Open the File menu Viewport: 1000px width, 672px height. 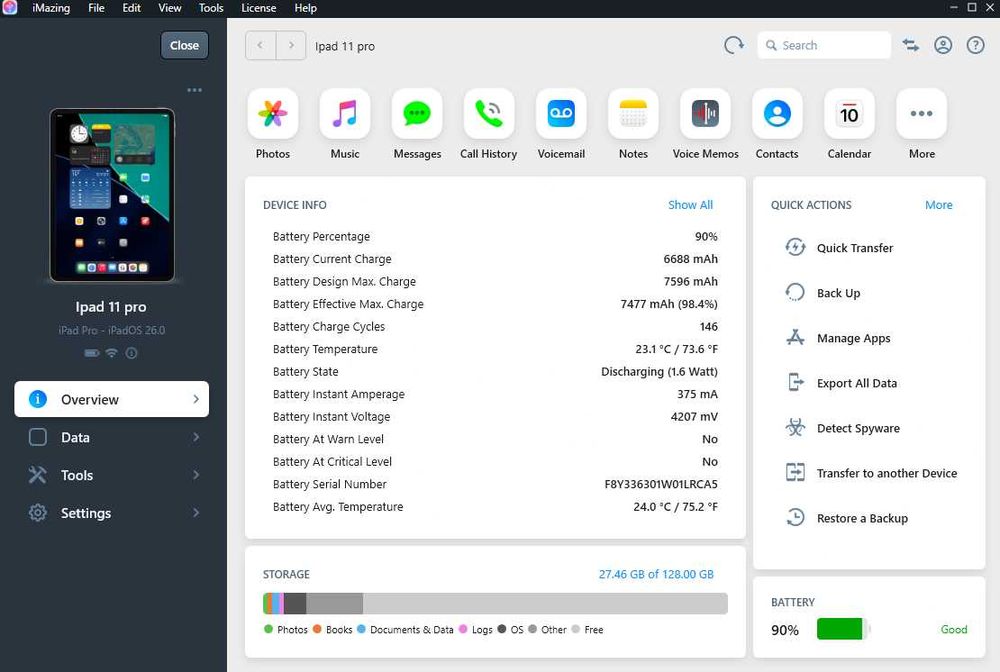[96, 8]
